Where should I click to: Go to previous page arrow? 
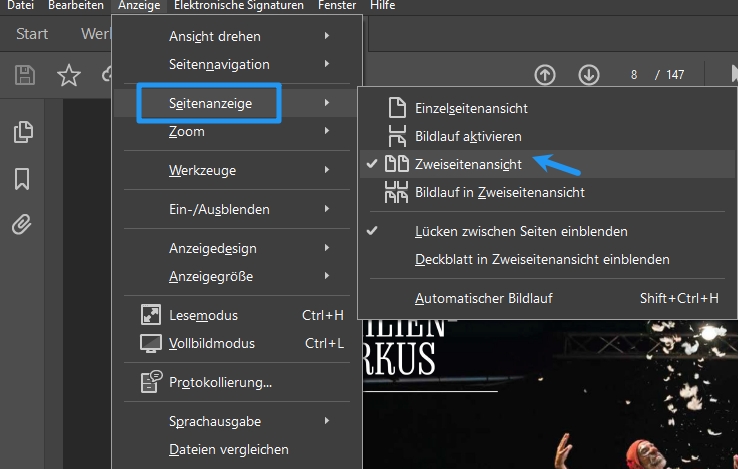545,75
